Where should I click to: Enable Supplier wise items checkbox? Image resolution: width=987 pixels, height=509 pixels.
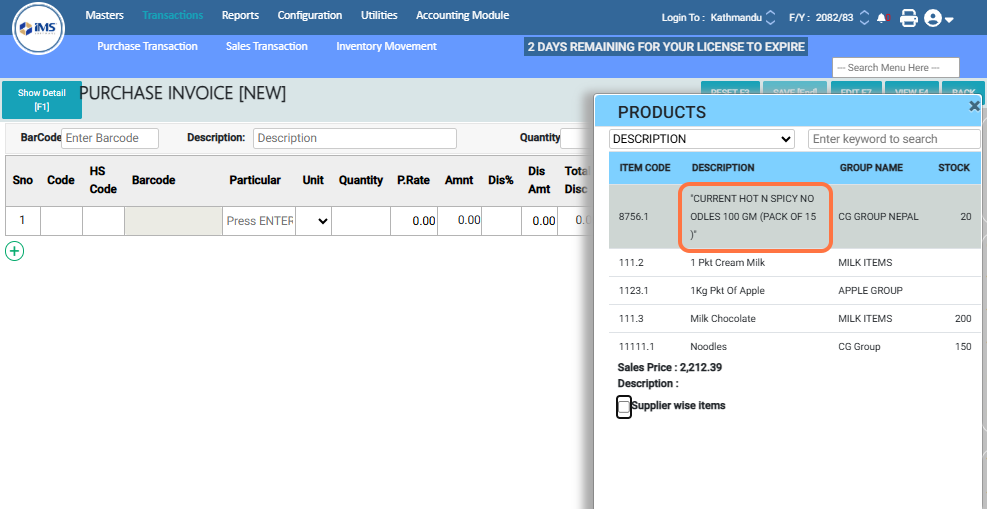(x=624, y=407)
